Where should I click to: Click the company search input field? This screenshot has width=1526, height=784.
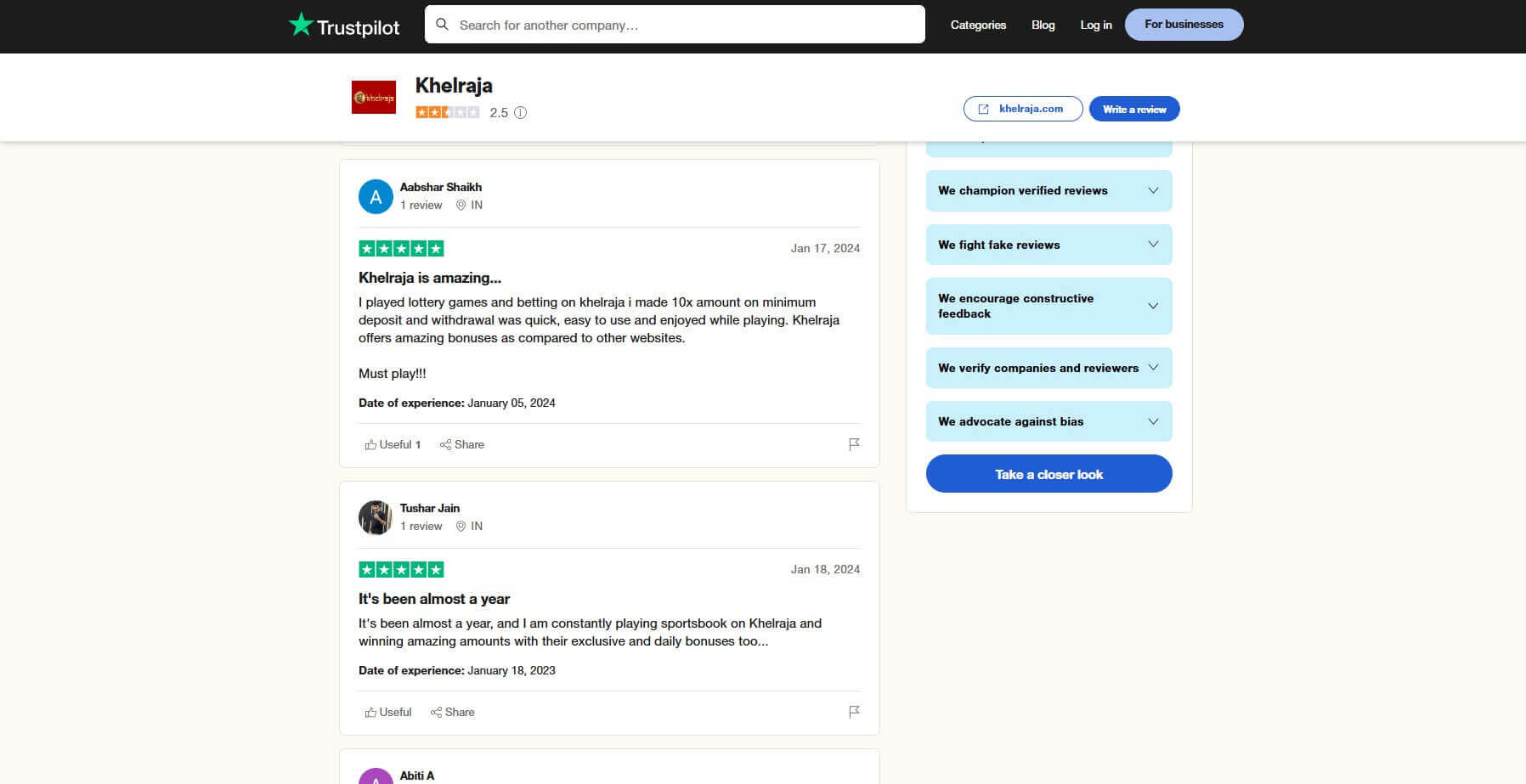[675, 24]
